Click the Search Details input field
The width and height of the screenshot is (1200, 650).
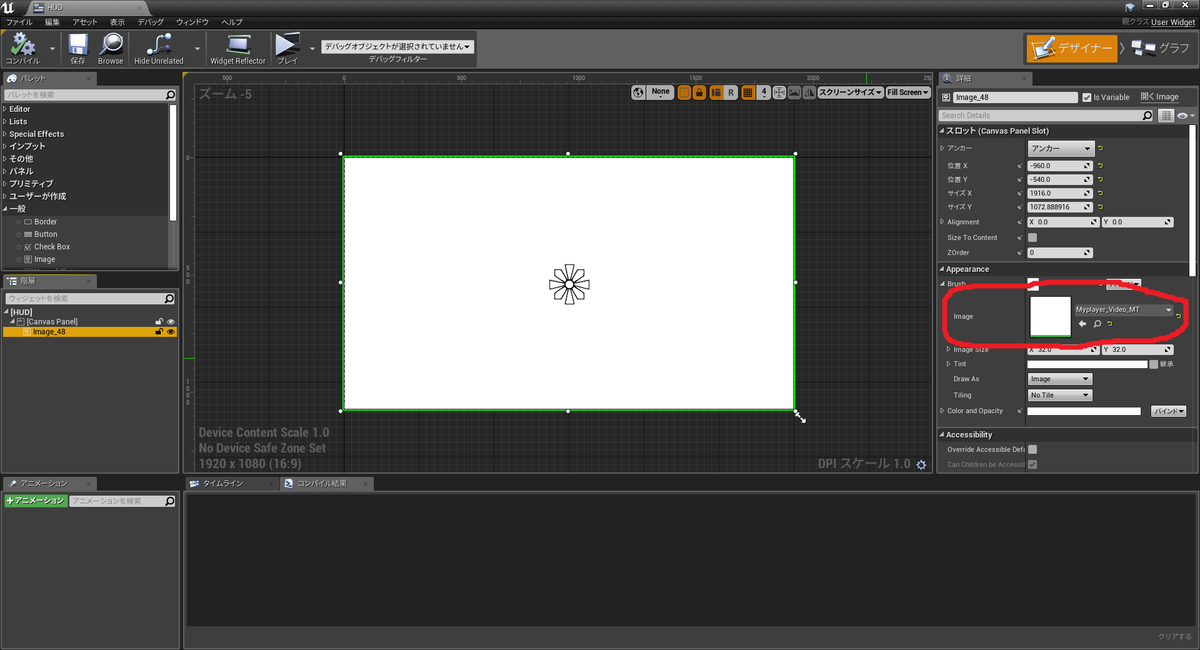coord(1040,116)
